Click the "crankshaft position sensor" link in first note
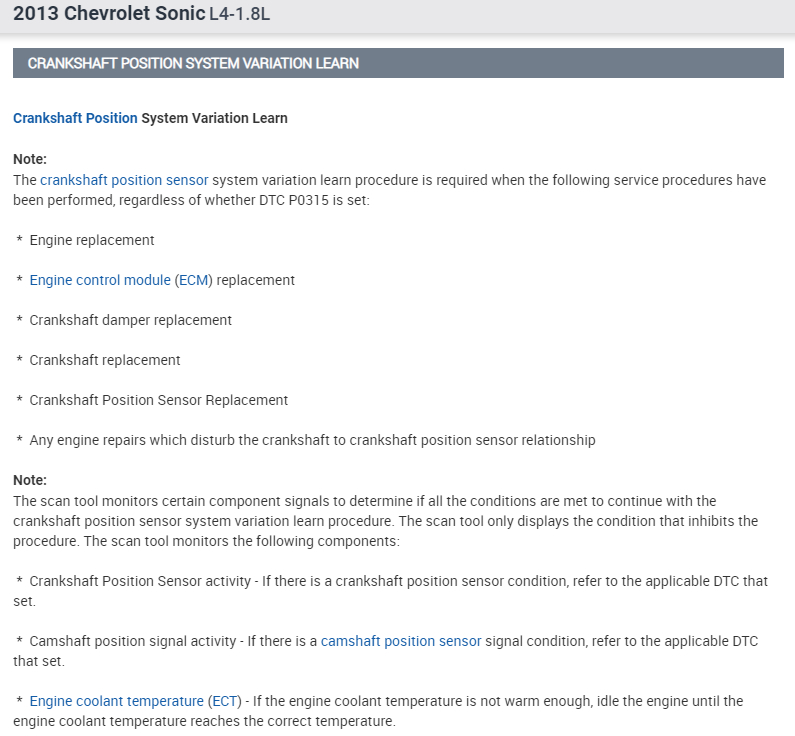 [124, 180]
